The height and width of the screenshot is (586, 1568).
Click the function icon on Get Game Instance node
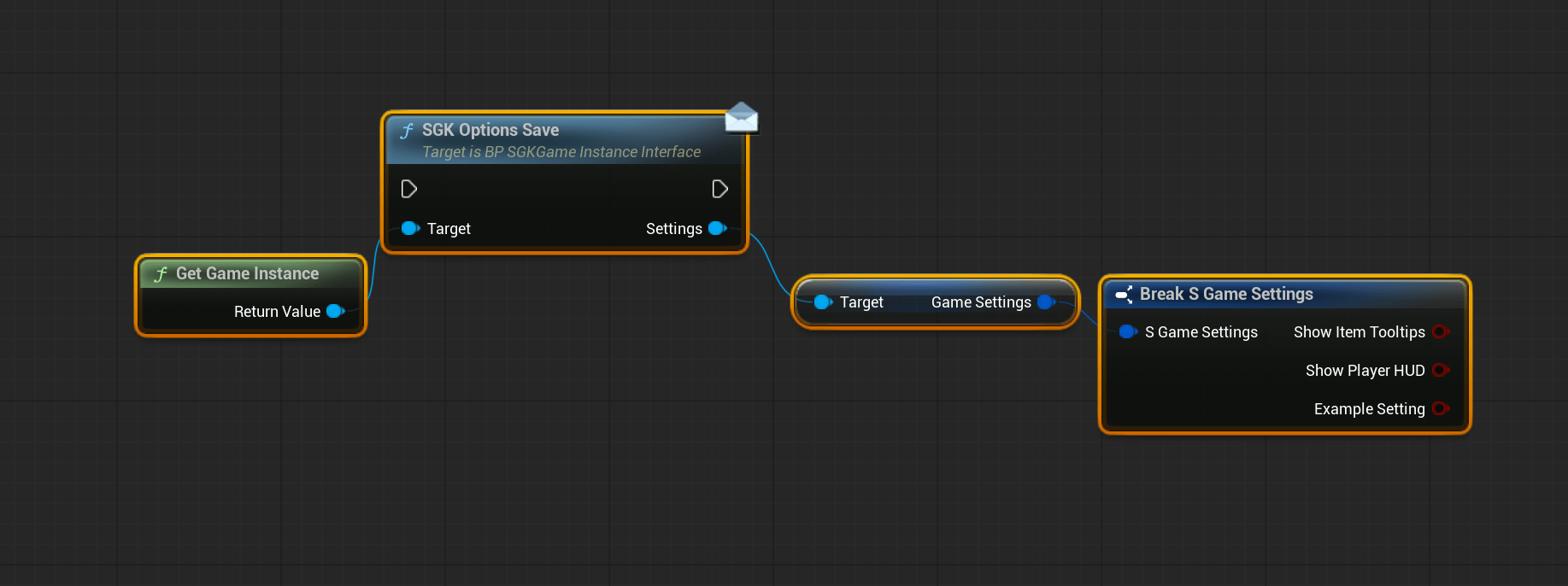coord(161,274)
